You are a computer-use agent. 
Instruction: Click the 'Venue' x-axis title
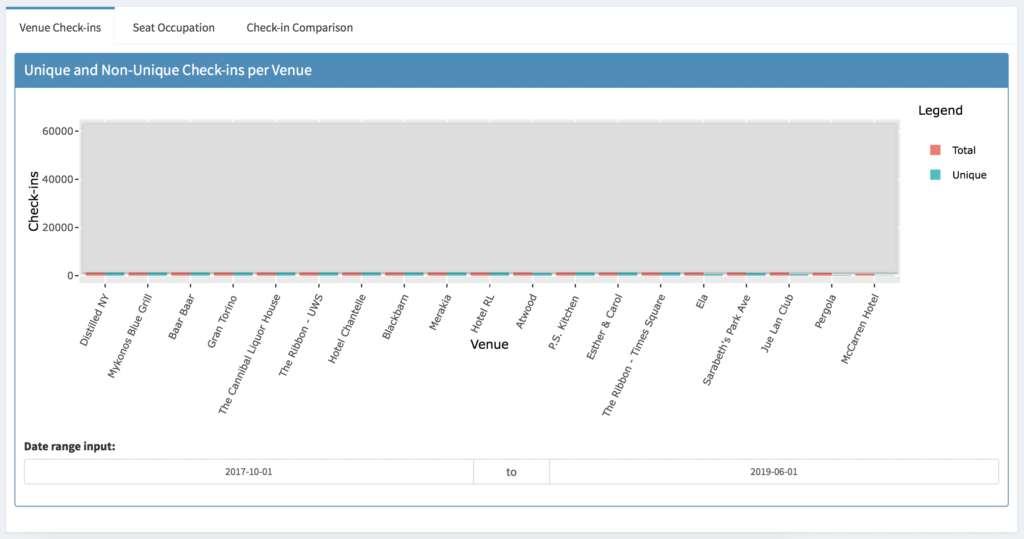(489, 345)
